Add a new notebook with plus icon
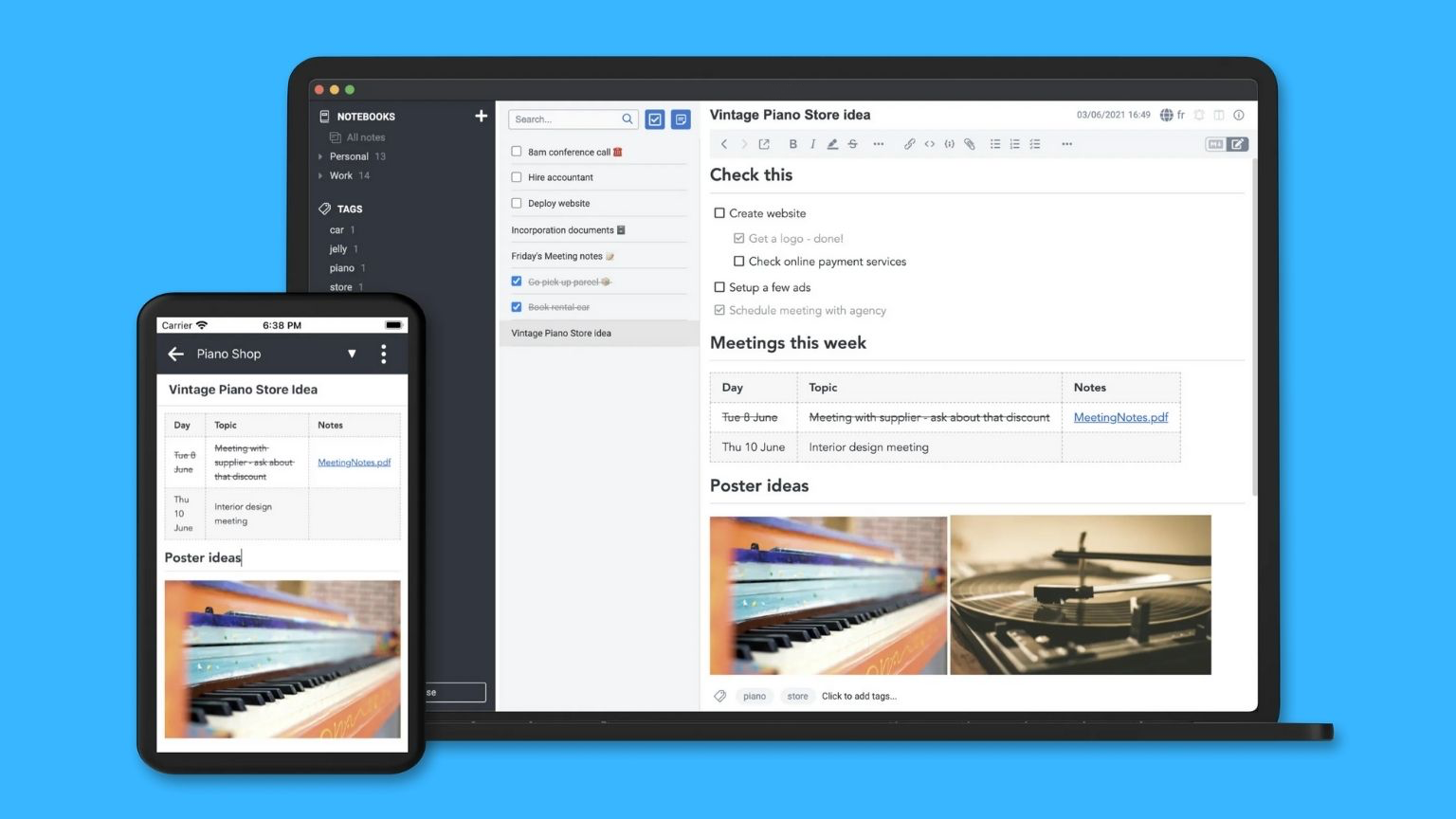 (x=481, y=116)
